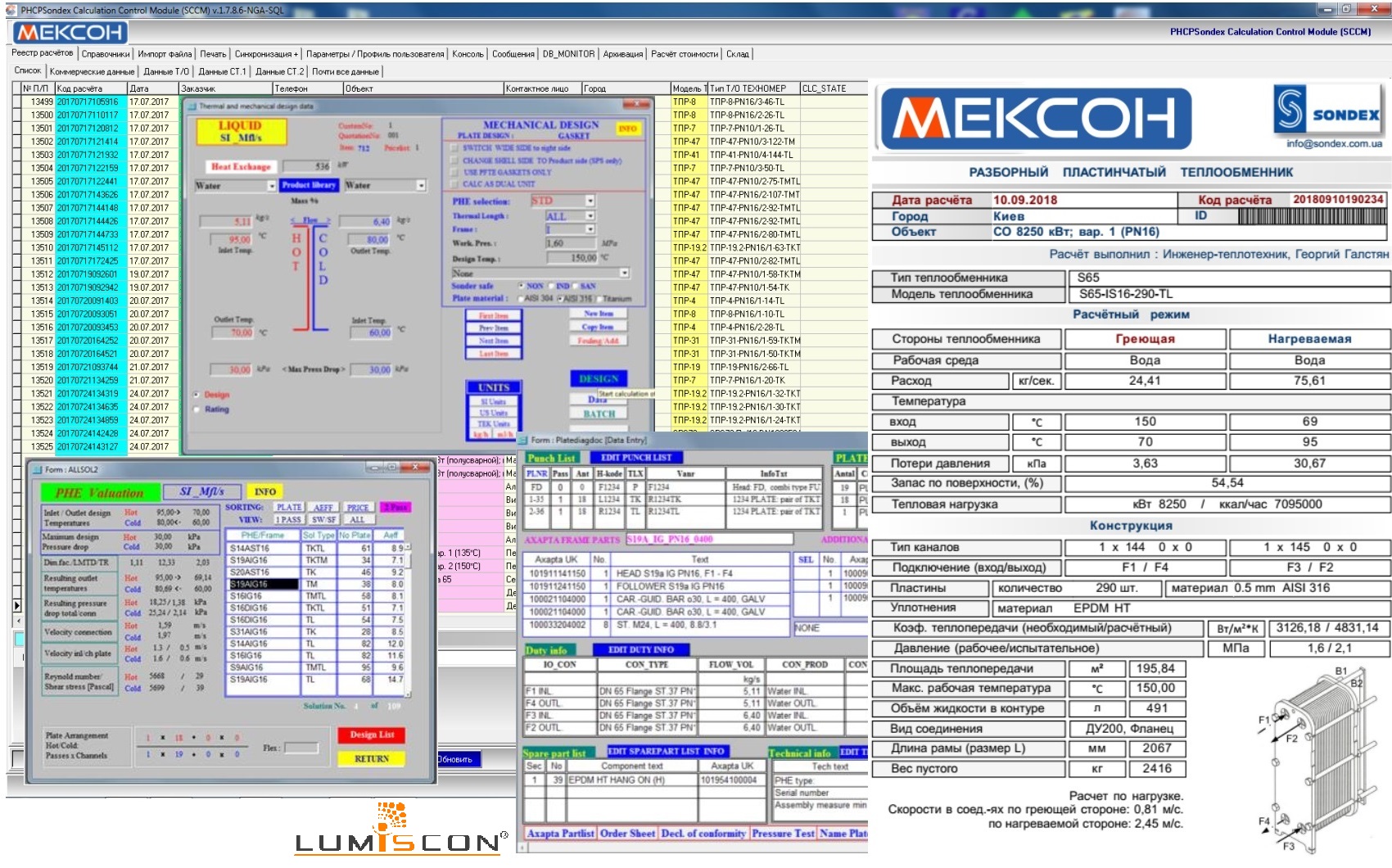The width and height of the screenshot is (1392, 868).
Task: Click yellow INFO button in Mechanical Design
Action: click(627, 129)
